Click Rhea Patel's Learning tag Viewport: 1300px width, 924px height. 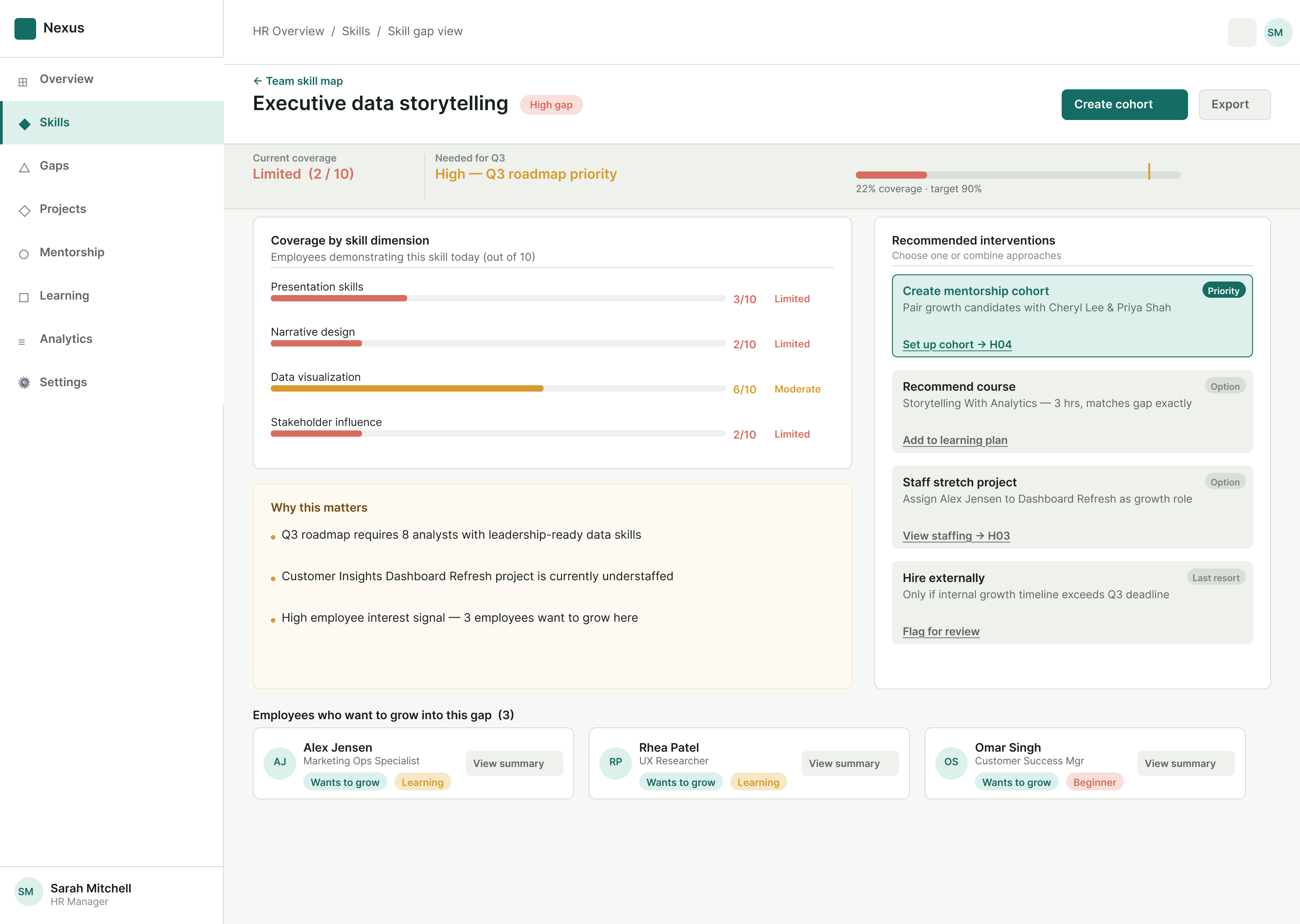coord(758,782)
